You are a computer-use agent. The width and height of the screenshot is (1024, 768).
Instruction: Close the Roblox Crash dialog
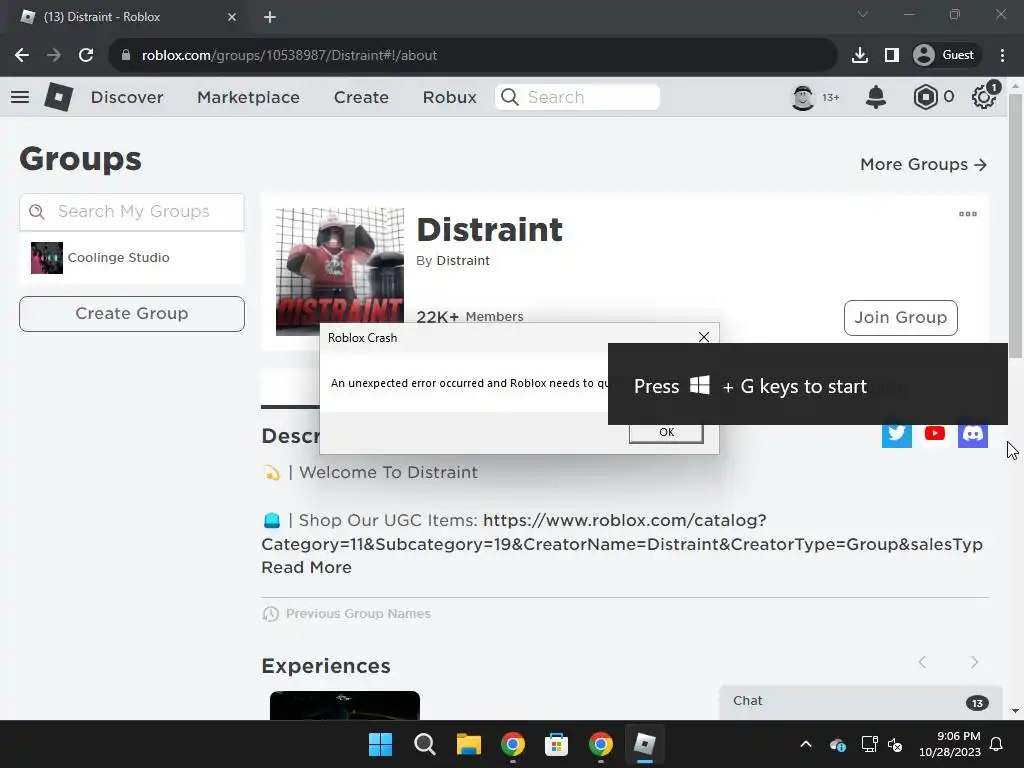(703, 337)
